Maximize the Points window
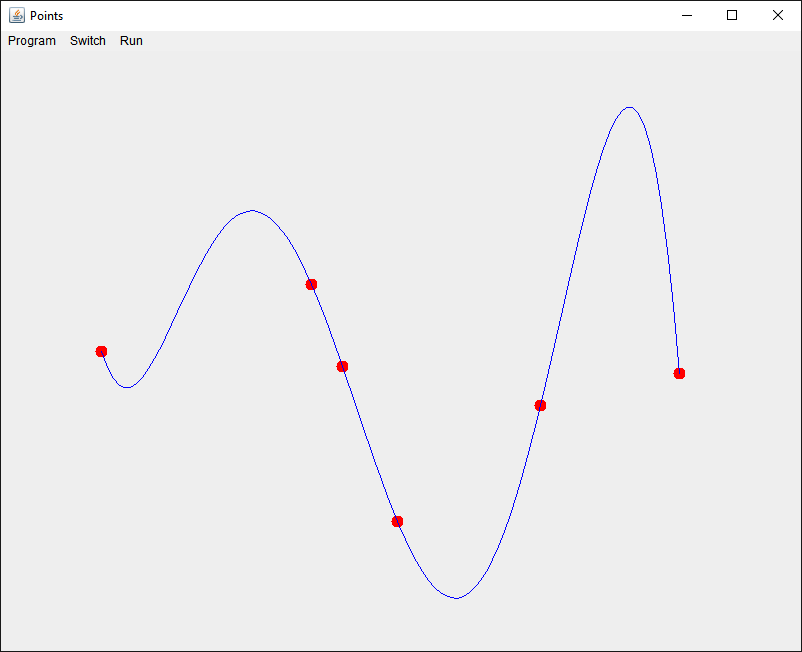Image resolution: width=802 pixels, height=652 pixels. (x=732, y=15)
